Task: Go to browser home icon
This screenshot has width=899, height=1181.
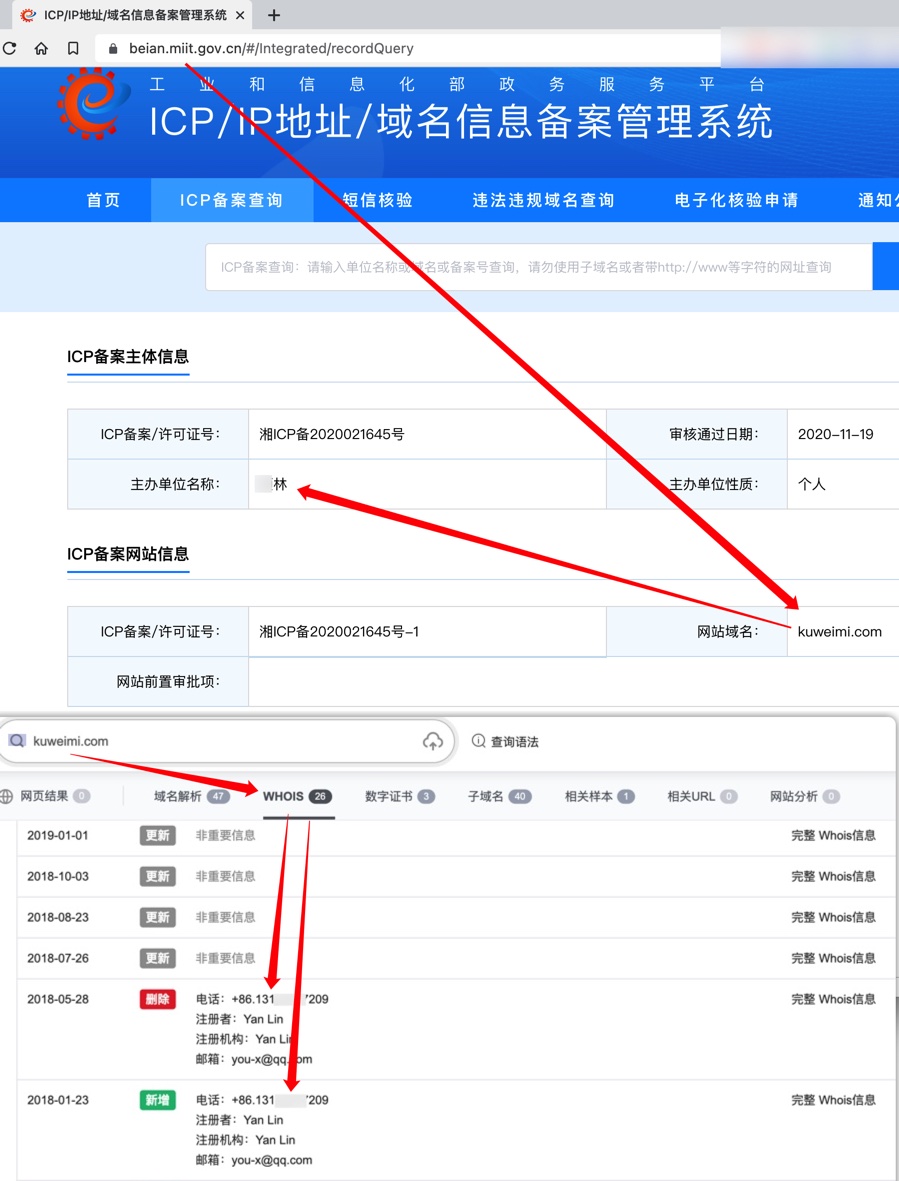Action: click(x=41, y=48)
